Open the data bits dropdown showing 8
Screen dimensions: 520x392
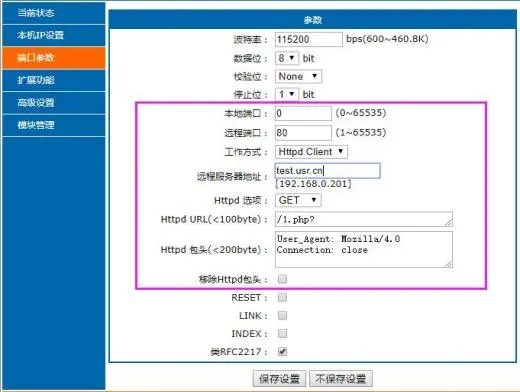pyautogui.click(x=287, y=58)
